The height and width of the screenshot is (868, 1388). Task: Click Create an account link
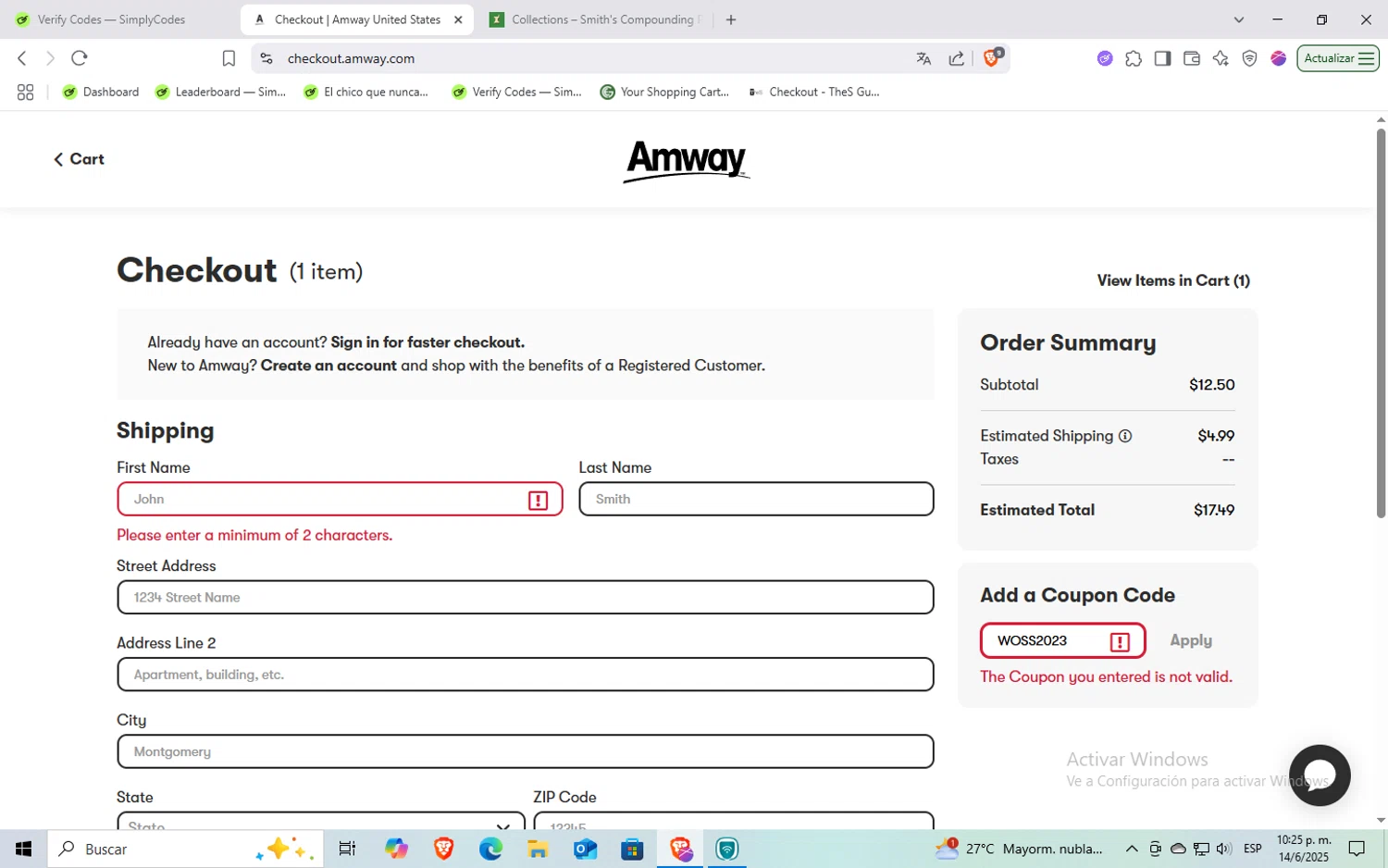(328, 366)
